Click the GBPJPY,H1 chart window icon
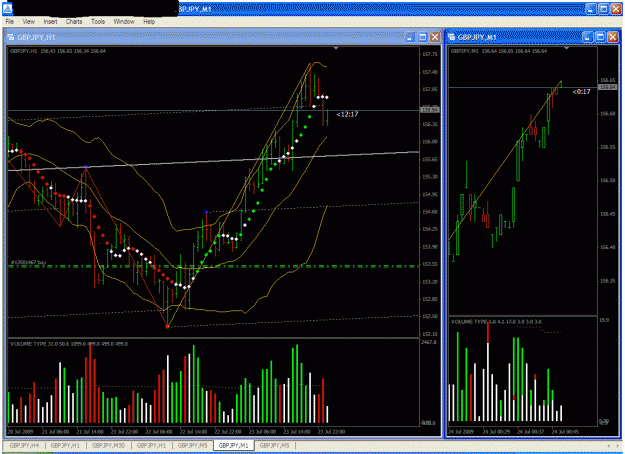 (x=11, y=37)
